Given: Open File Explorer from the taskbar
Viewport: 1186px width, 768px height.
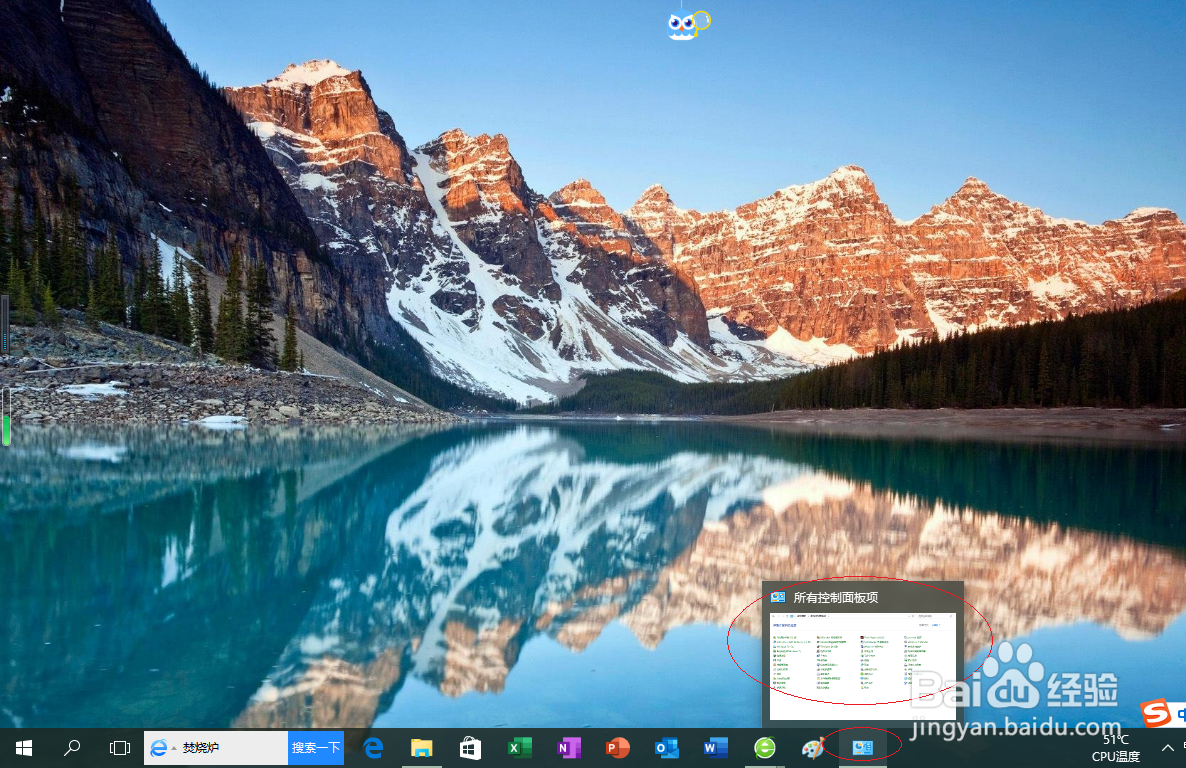Looking at the screenshot, I should click(421, 747).
